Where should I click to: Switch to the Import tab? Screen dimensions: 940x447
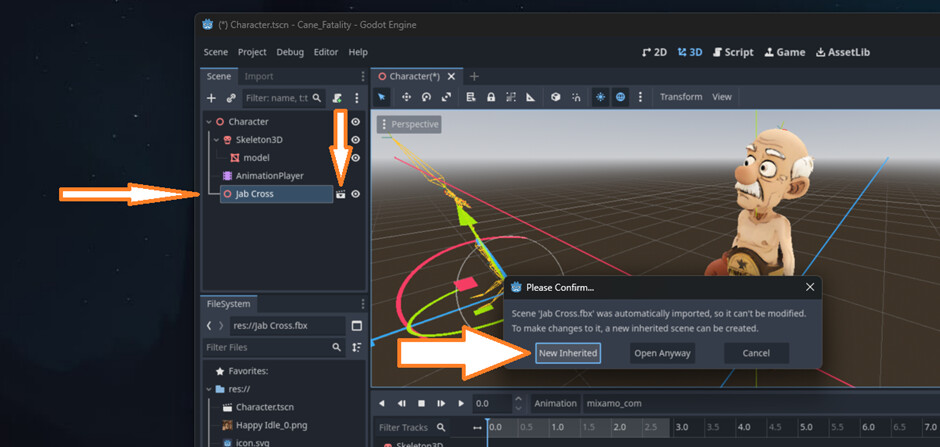tap(258, 76)
